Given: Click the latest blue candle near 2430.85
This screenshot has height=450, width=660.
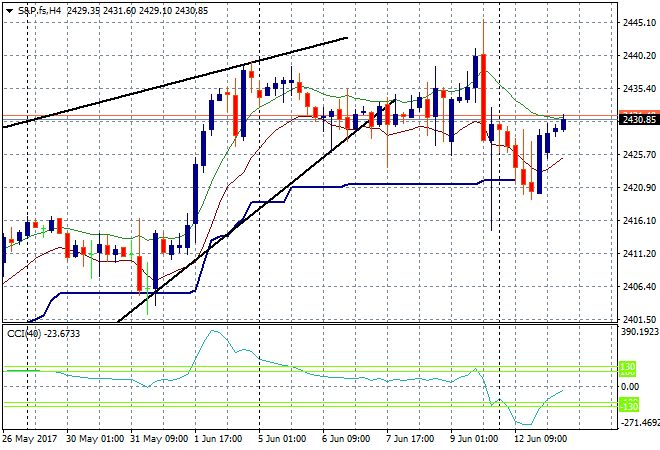Looking at the screenshot, I should [564, 124].
